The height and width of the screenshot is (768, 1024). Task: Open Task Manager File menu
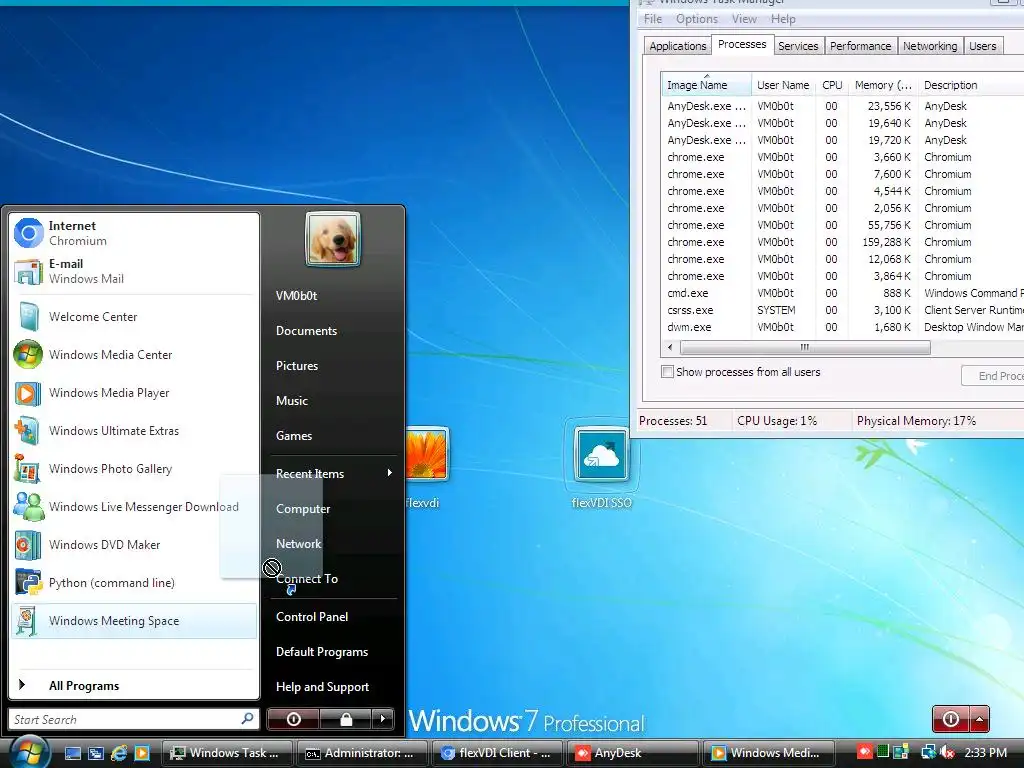tap(652, 19)
